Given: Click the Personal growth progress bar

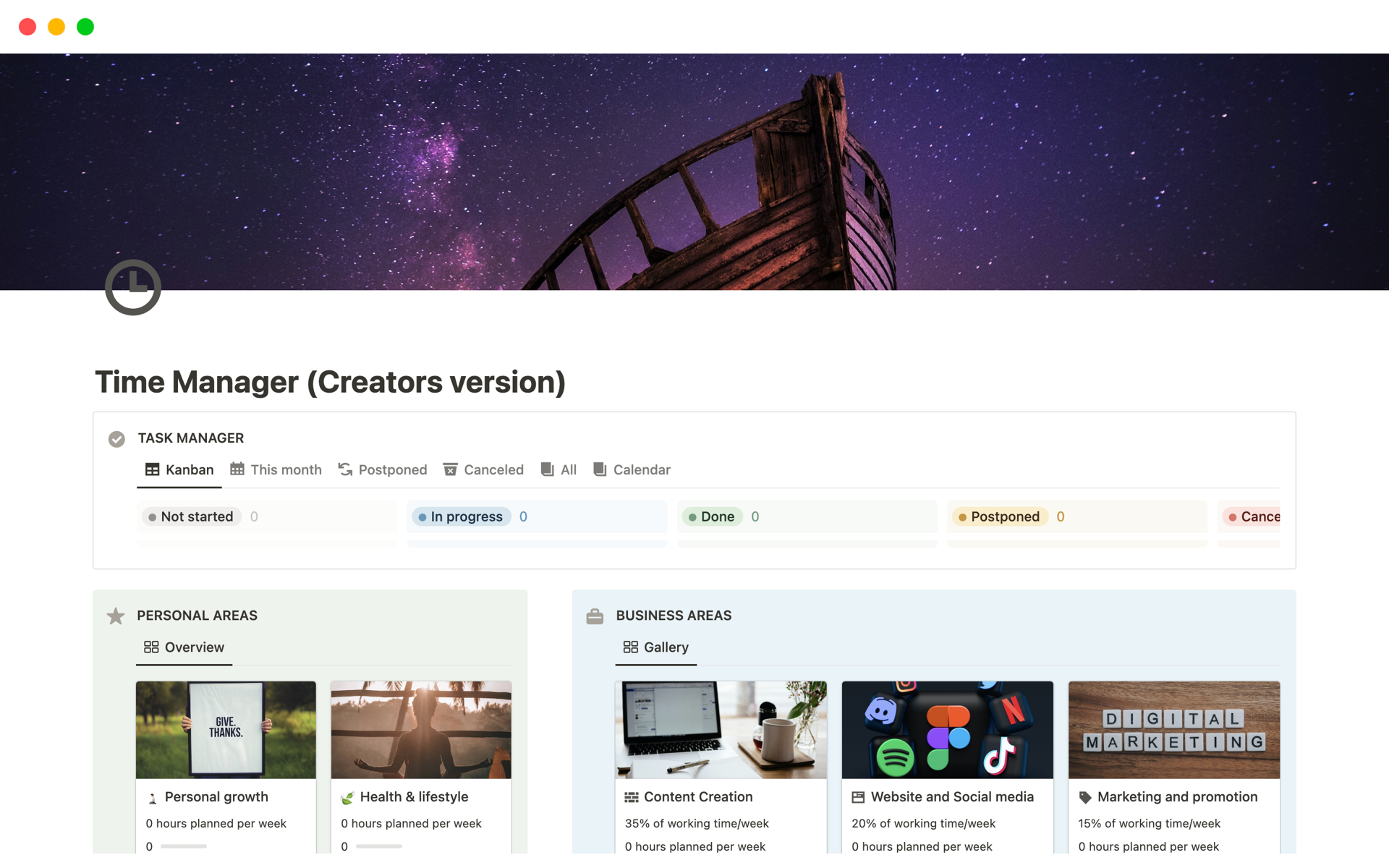Looking at the screenshot, I should click(x=184, y=846).
